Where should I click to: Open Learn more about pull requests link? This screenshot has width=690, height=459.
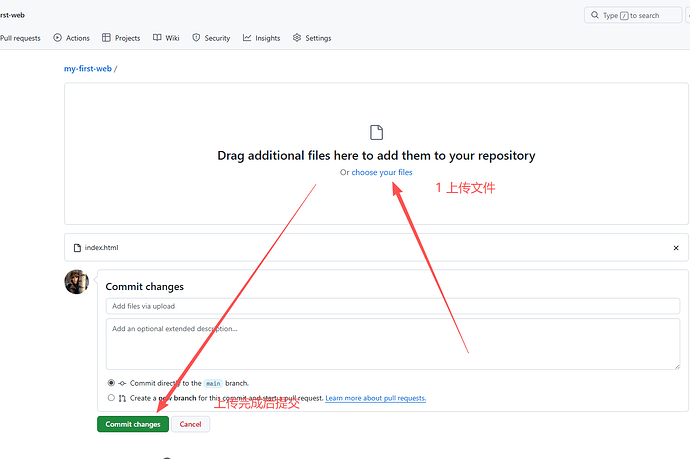pos(375,398)
